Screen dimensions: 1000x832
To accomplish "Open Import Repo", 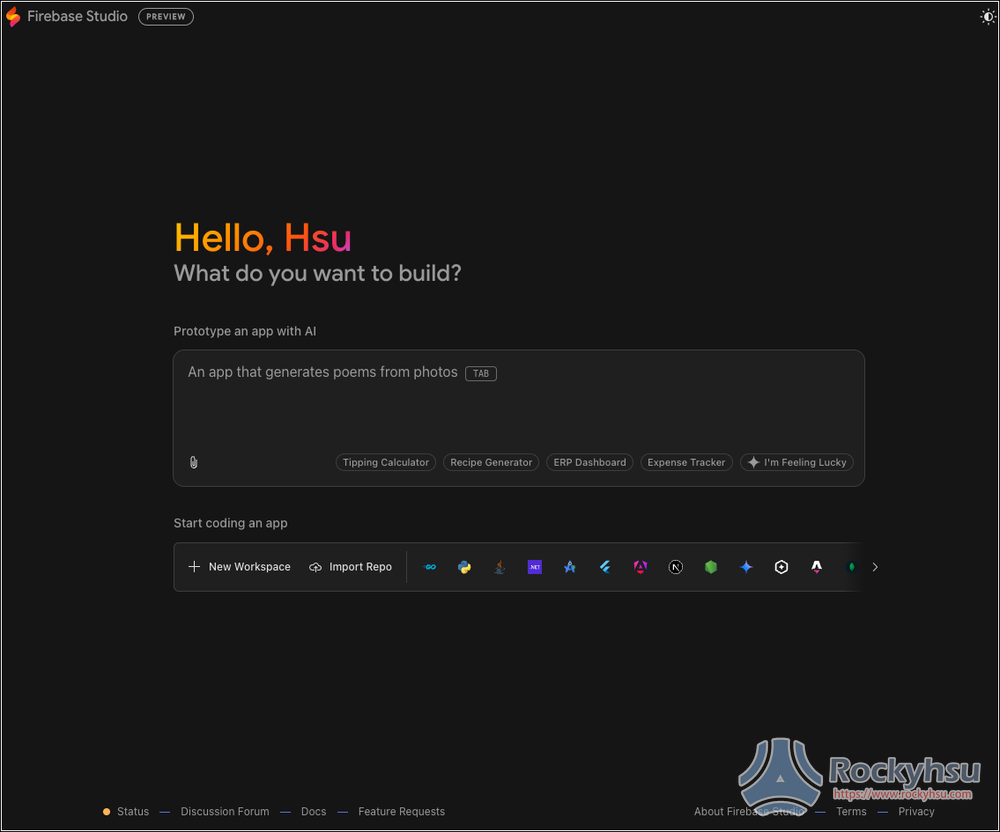I will coord(351,567).
